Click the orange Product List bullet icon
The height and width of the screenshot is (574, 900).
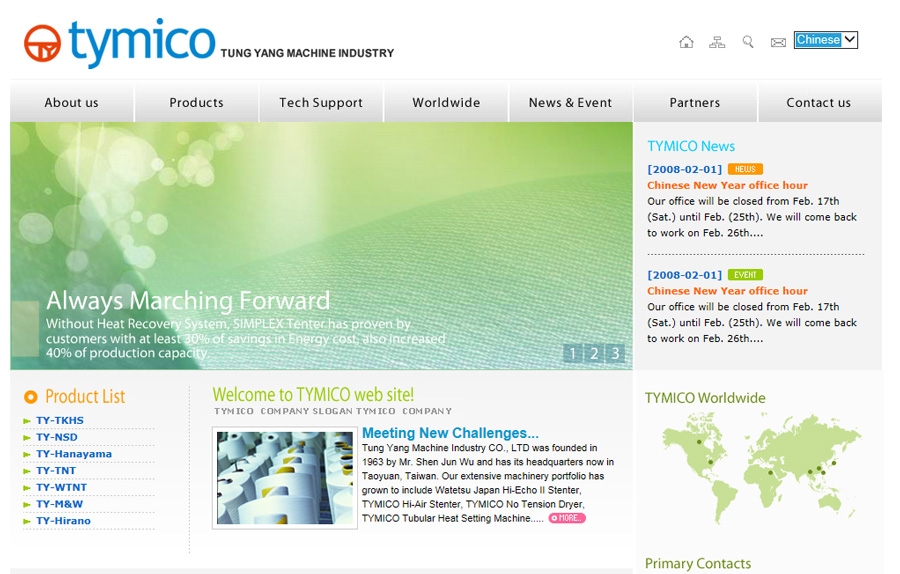coord(30,397)
